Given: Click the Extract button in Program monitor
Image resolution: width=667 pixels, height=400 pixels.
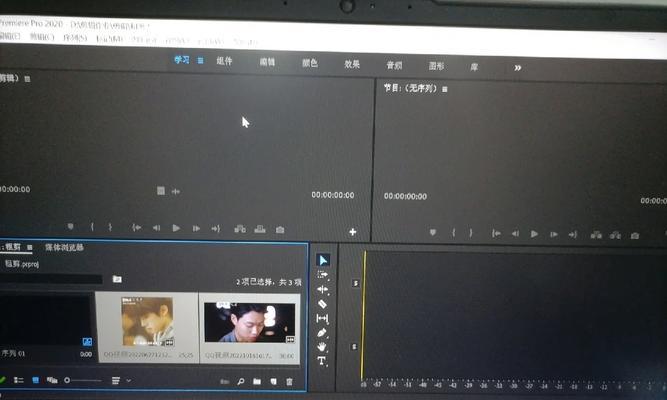Looking at the screenshot, I should coord(615,235).
